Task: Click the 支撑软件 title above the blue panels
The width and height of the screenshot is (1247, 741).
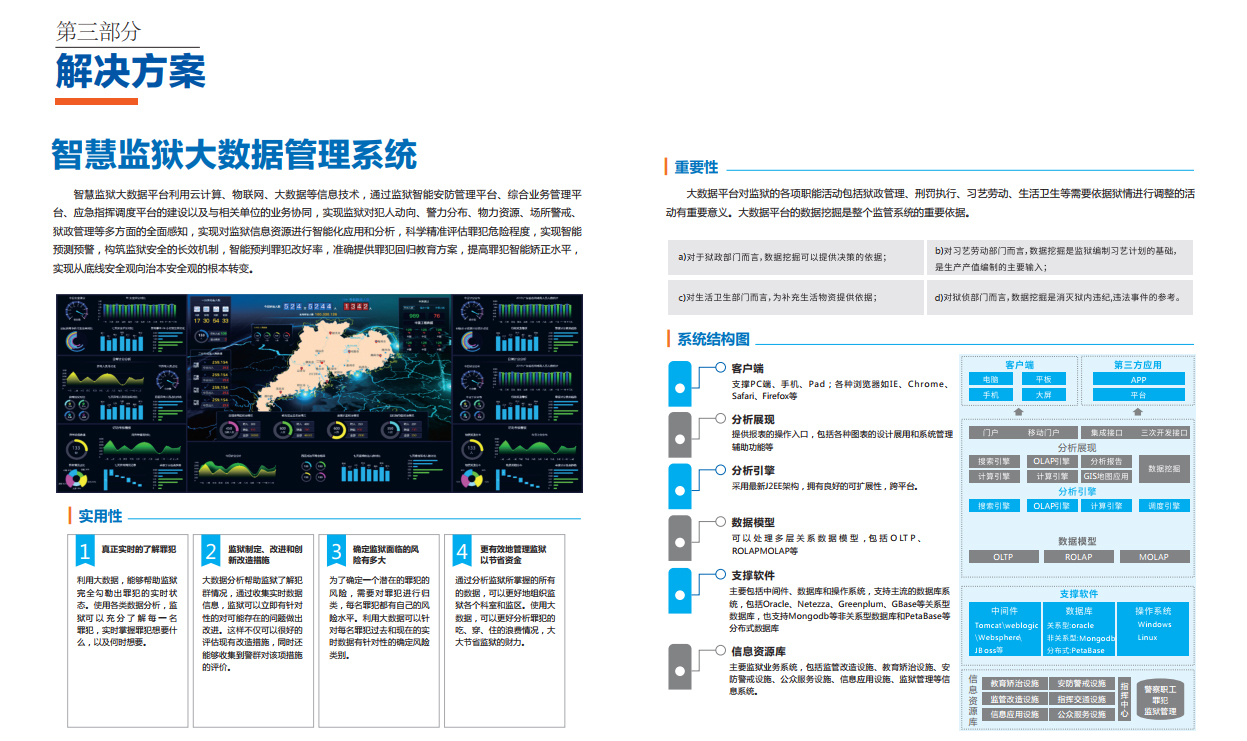Action: pyautogui.click(x=1078, y=594)
